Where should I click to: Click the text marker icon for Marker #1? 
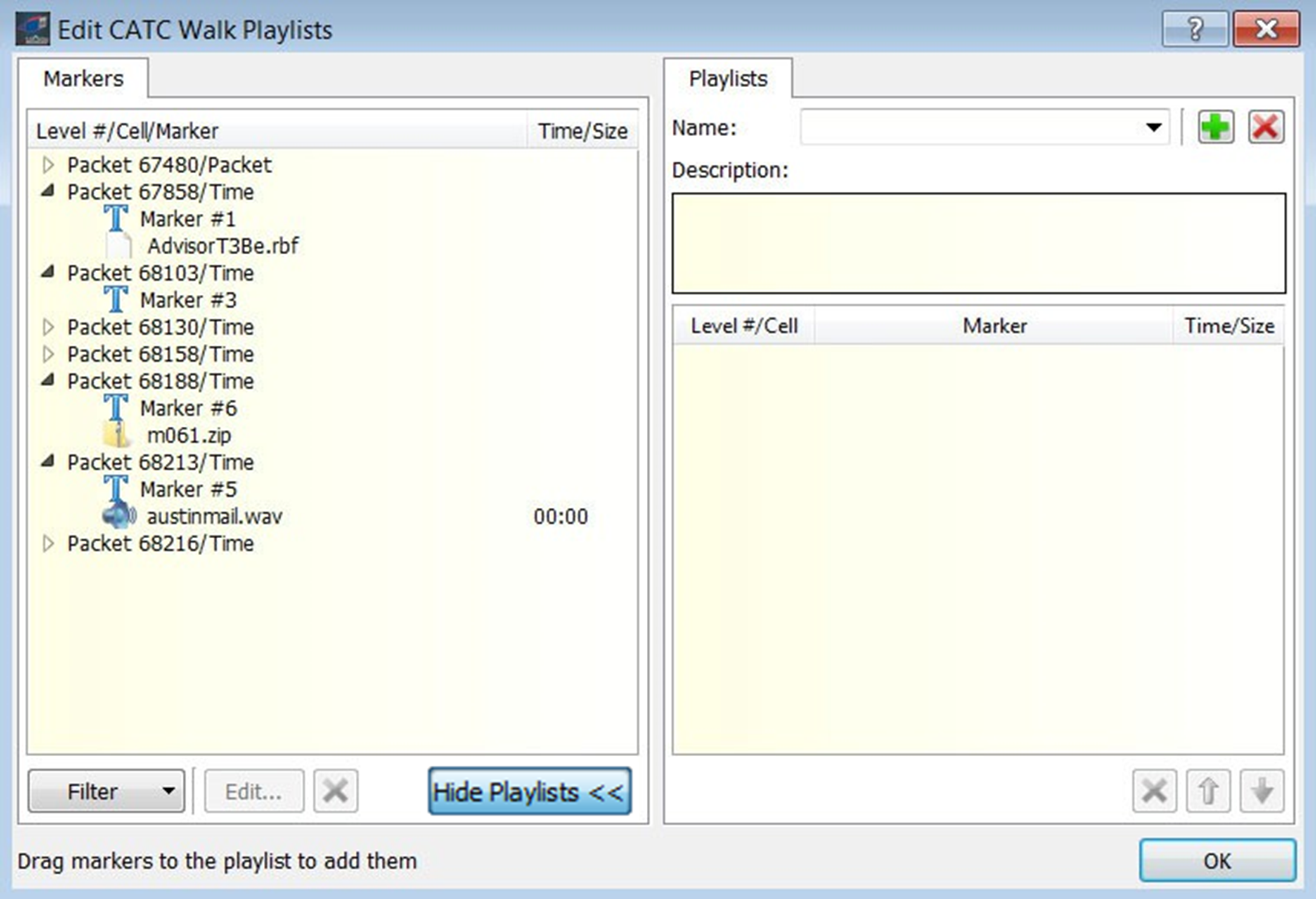(x=116, y=219)
